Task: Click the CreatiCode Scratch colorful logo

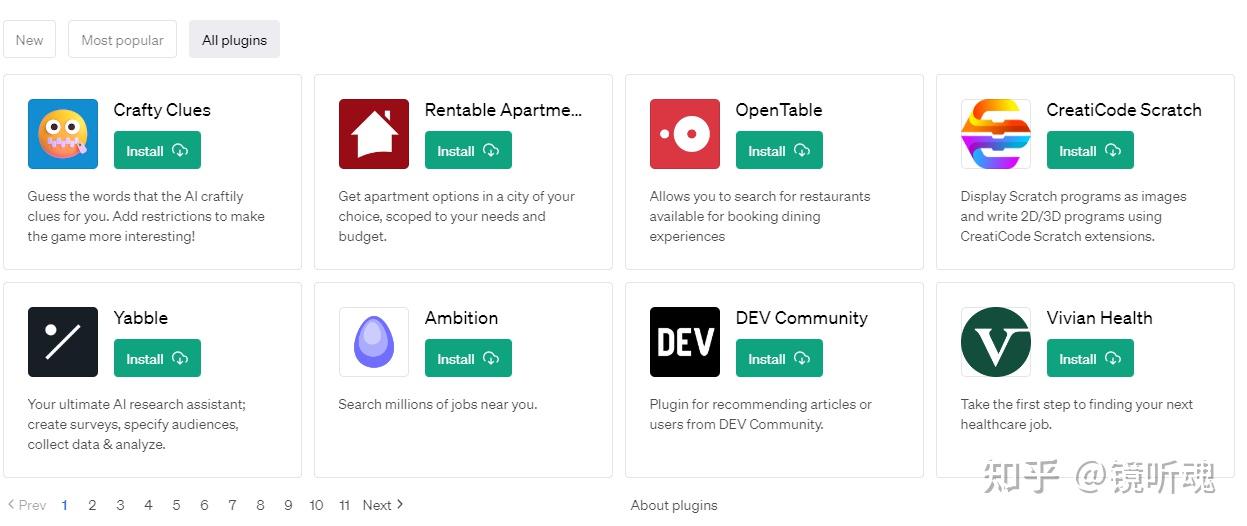Action: tap(996, 134)
